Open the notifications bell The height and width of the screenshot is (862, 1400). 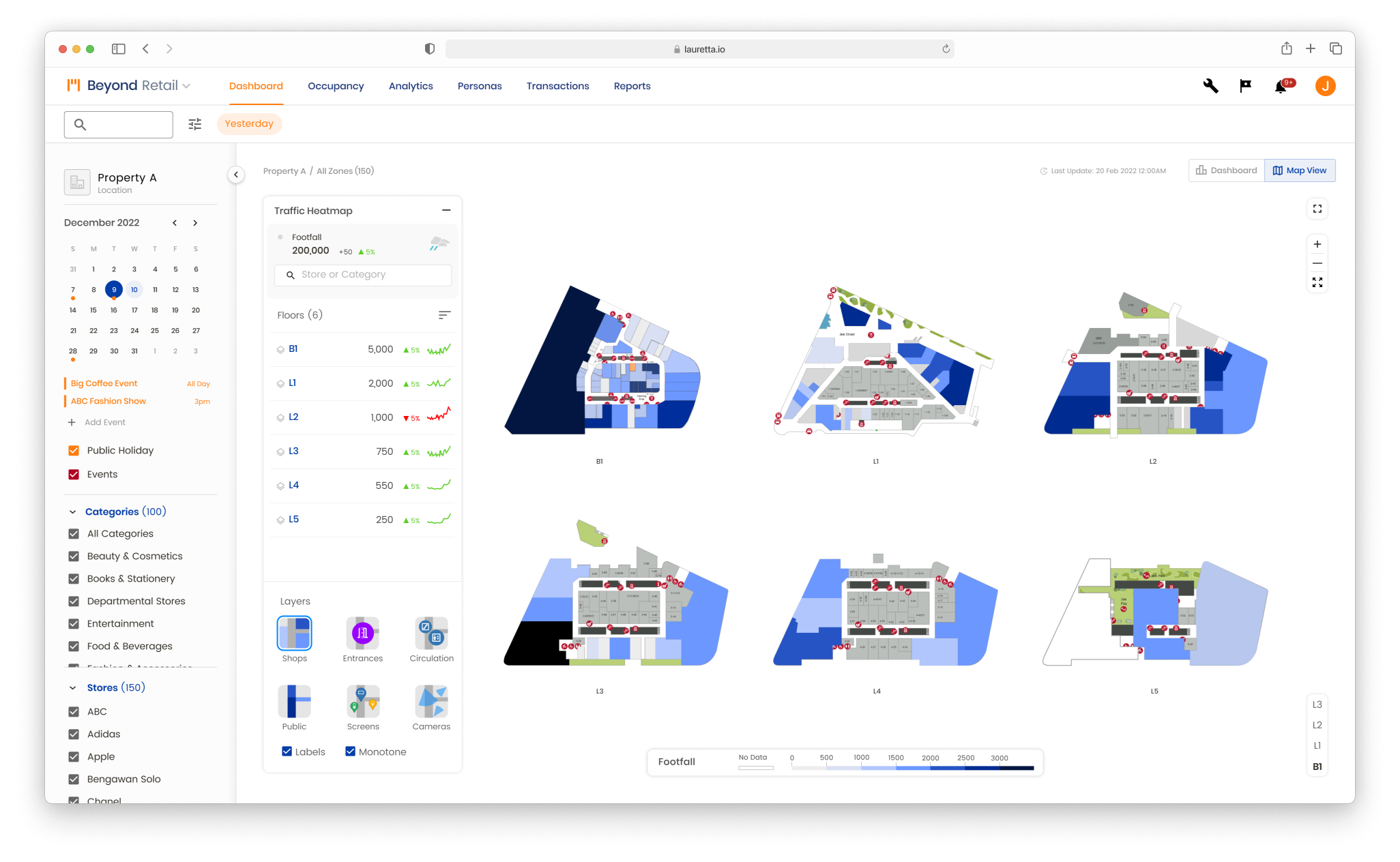[x=1281, y=87]
